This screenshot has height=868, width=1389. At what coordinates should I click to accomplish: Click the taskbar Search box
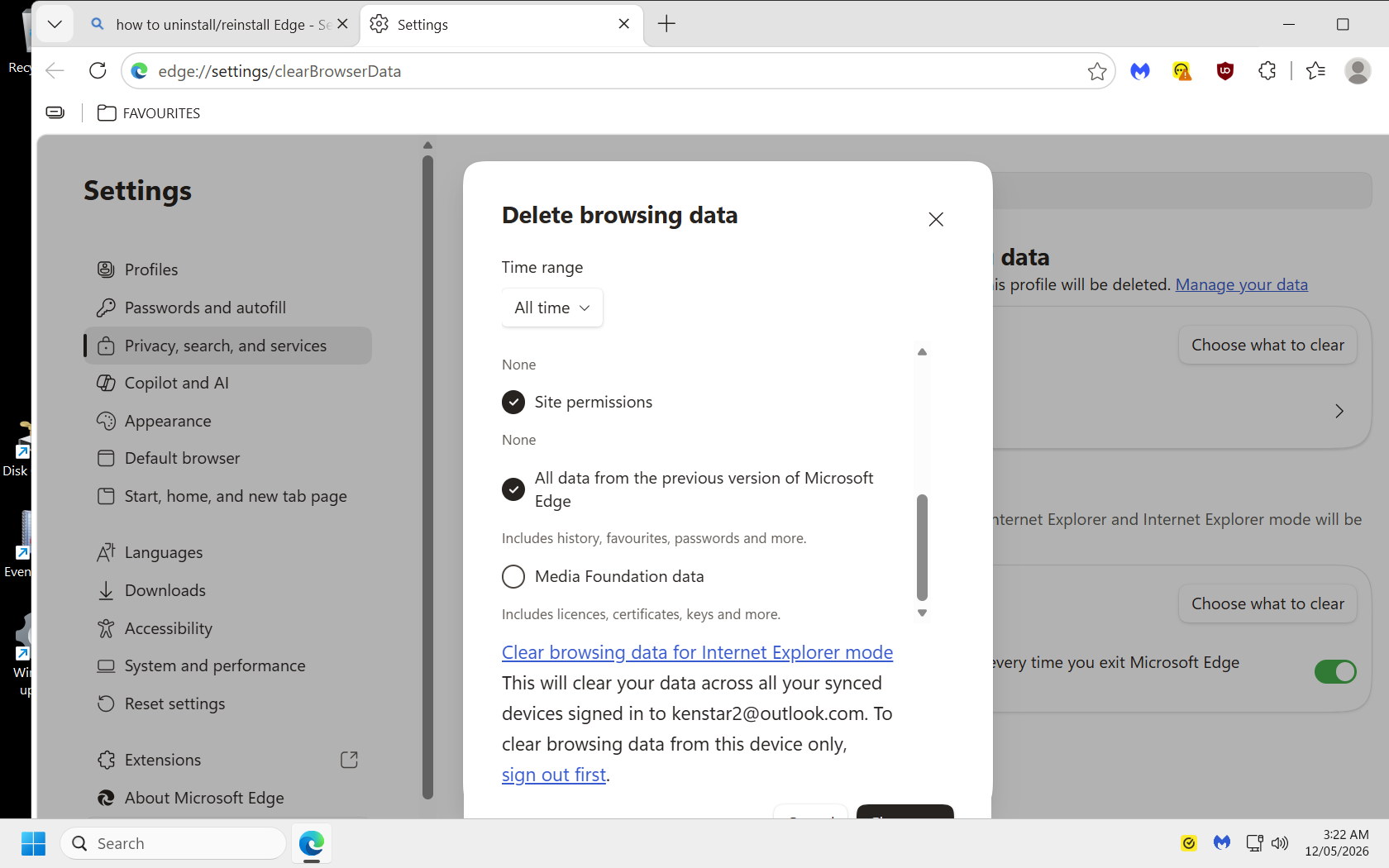pos(173,843)
